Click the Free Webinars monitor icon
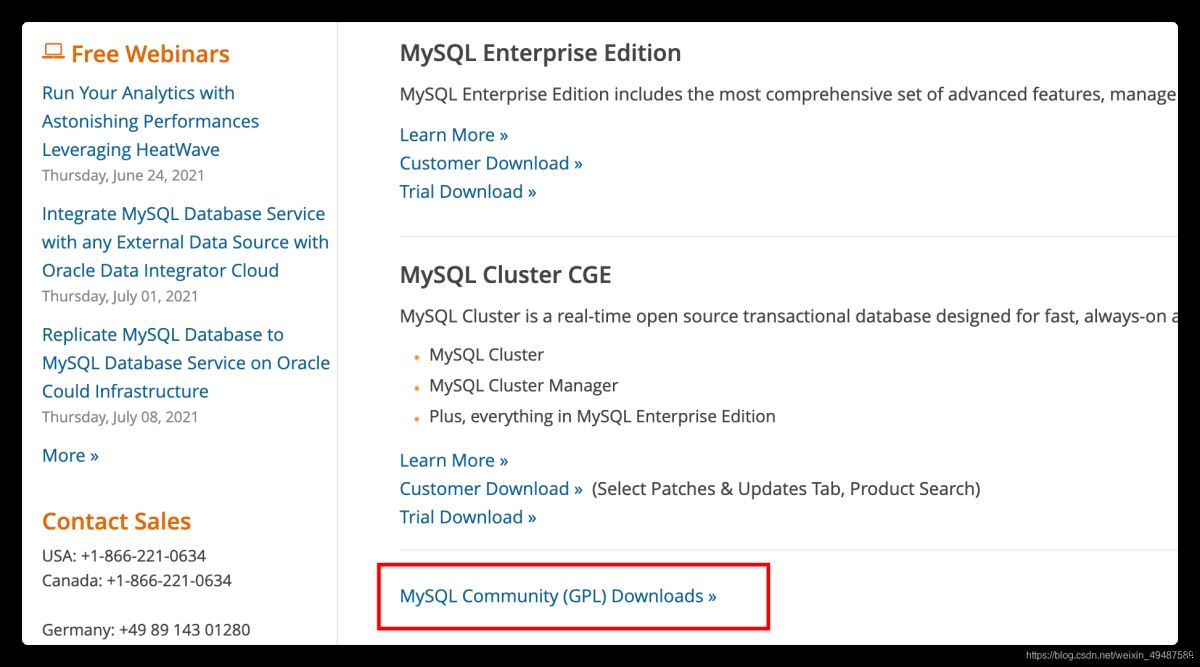 pyautogui.click(x=53, y=50)
